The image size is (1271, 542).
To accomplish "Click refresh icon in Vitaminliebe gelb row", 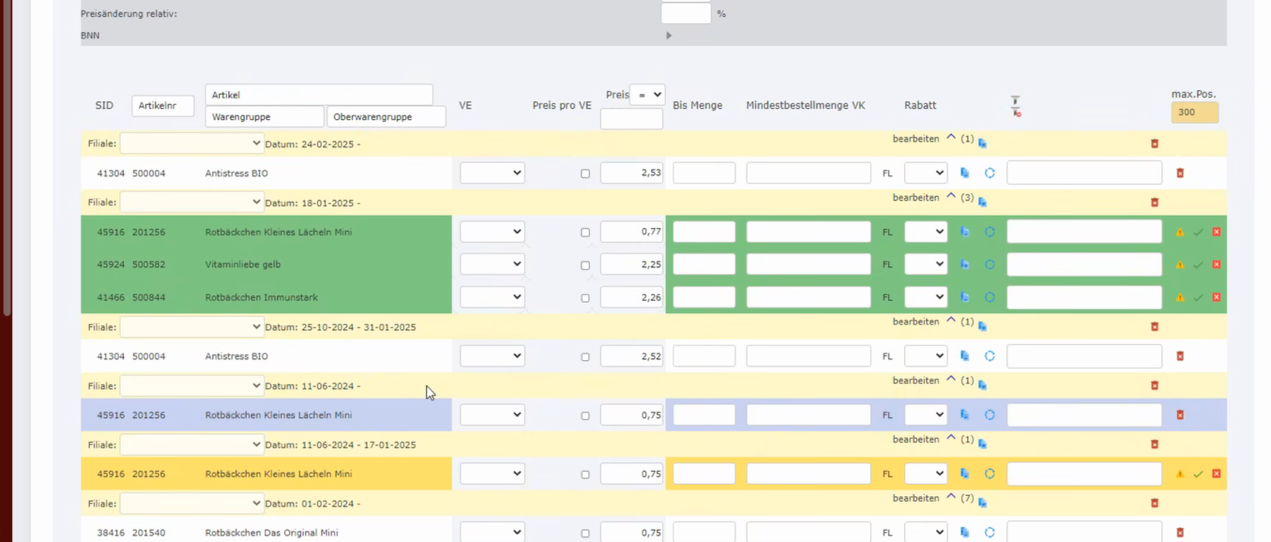I will click(989, 265).
